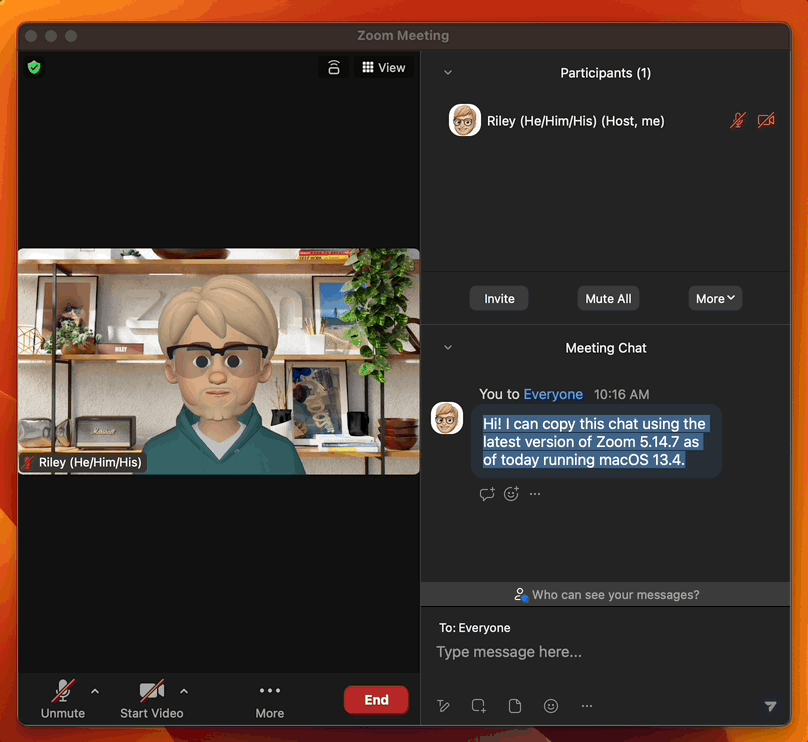Open the 'To: Everyone' recipient selector

click(475, 628)
